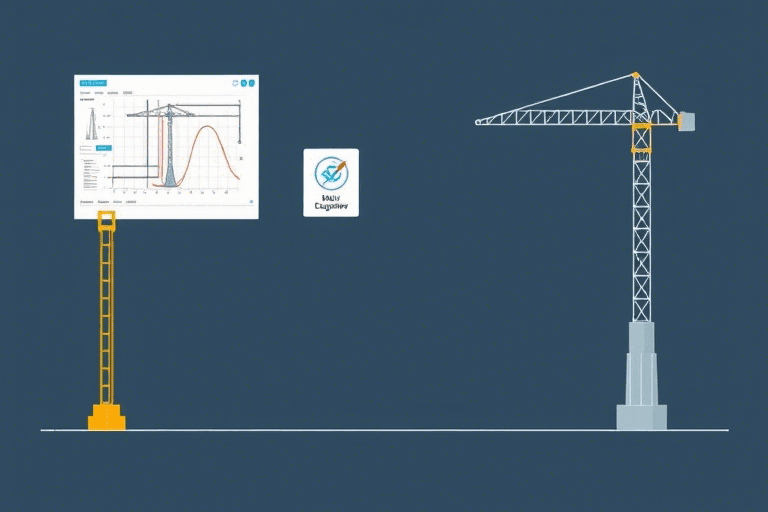Click the text label under the center card icon
The image size is (768, 512).
330,203
